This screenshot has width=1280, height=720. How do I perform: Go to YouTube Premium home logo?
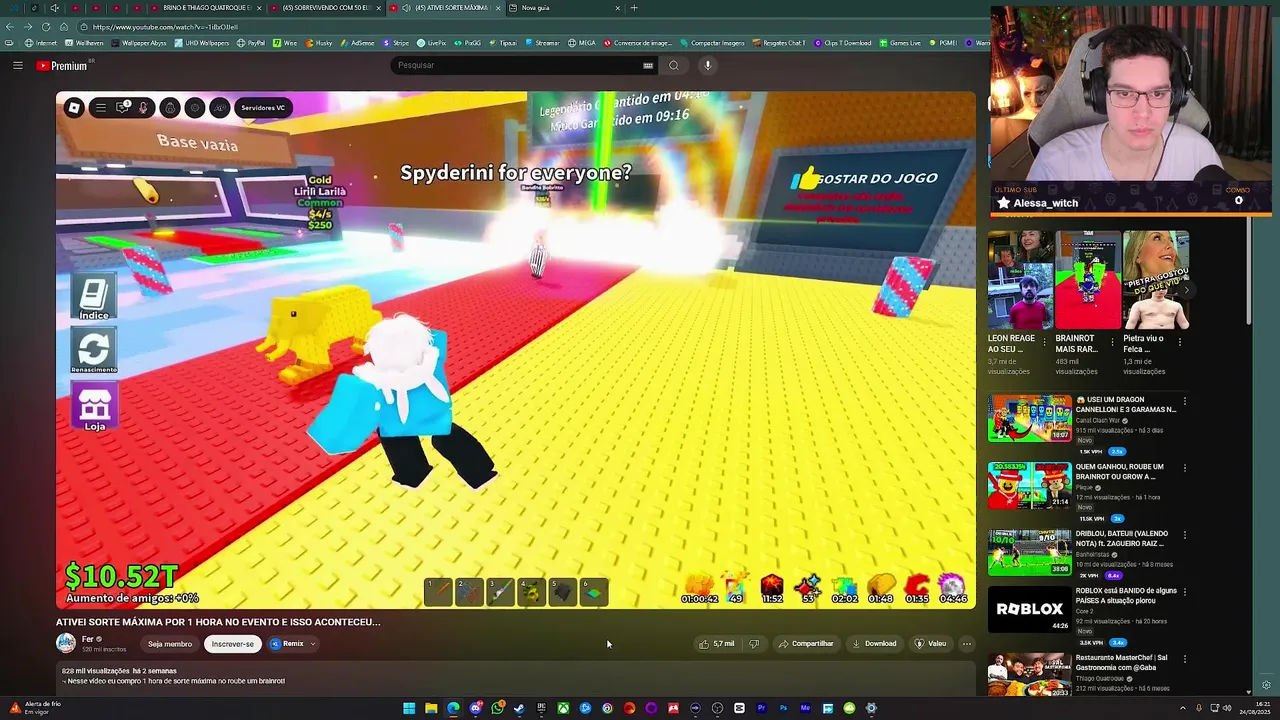62,66
